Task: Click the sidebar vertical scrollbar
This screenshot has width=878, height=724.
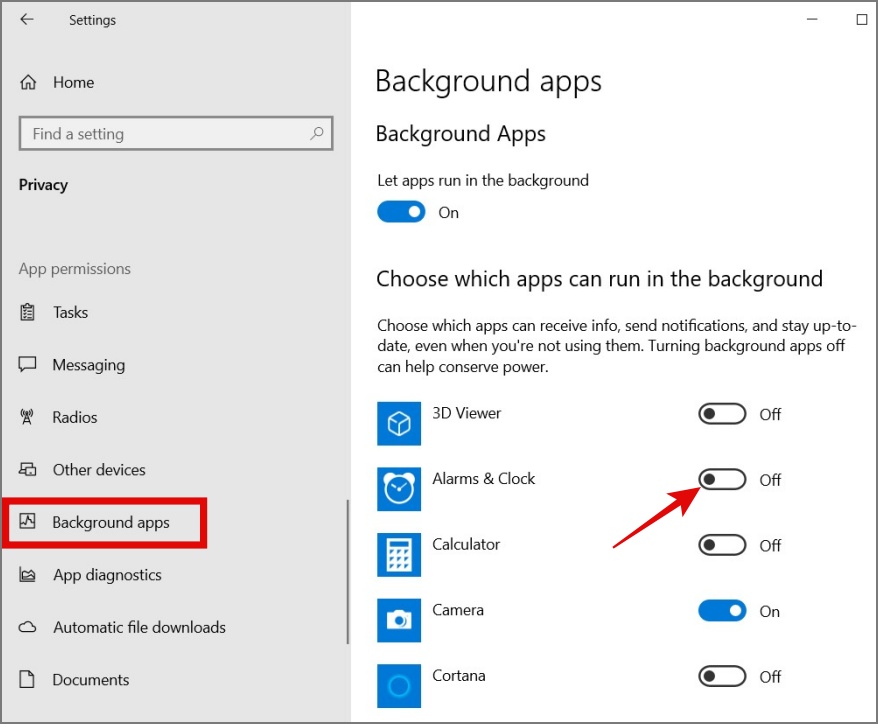Action: click(x=347, y=572)
